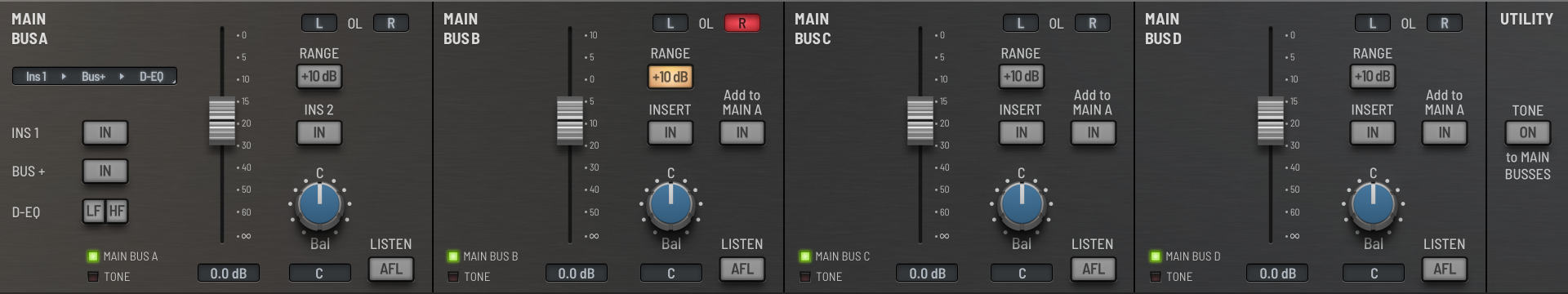Engage Add to MAIN A on Main Bus D
This screenshot has width=1568, height=294.
coord(1445,132)
